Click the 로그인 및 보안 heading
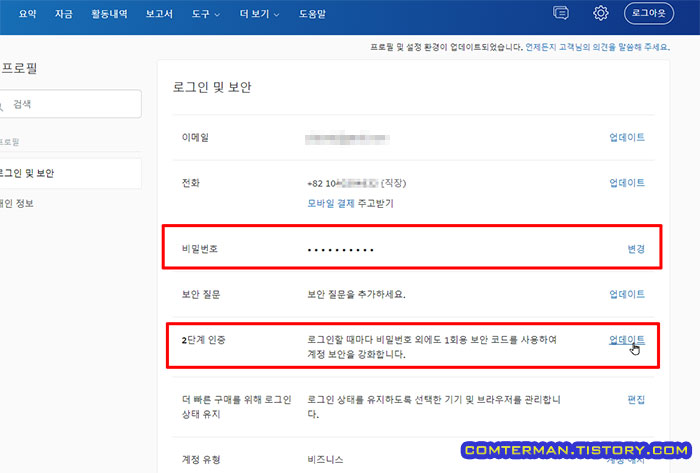Viewport: 700px width, 473px height. coord(212,87)
